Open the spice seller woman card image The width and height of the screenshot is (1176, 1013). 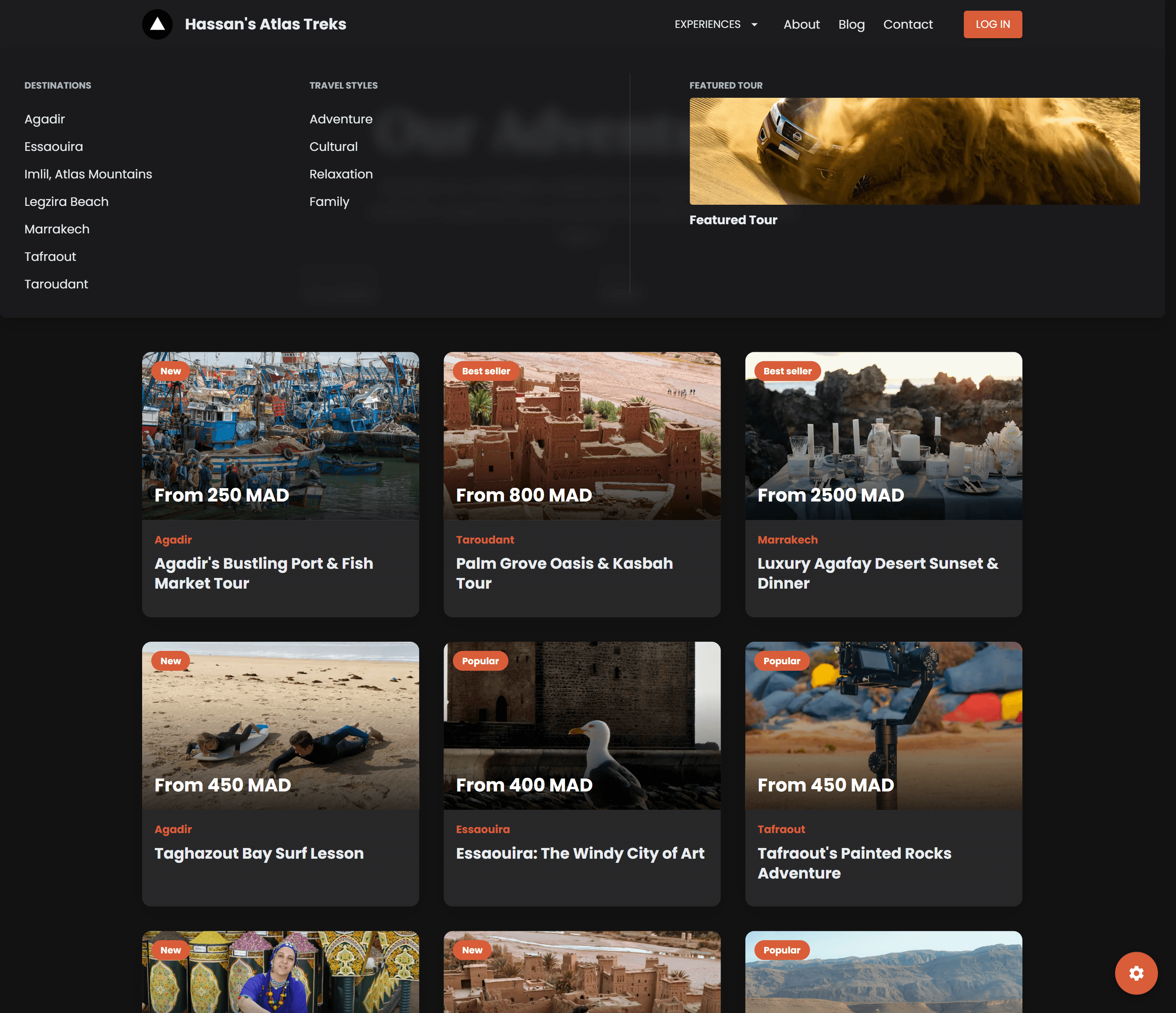[280, 972]
